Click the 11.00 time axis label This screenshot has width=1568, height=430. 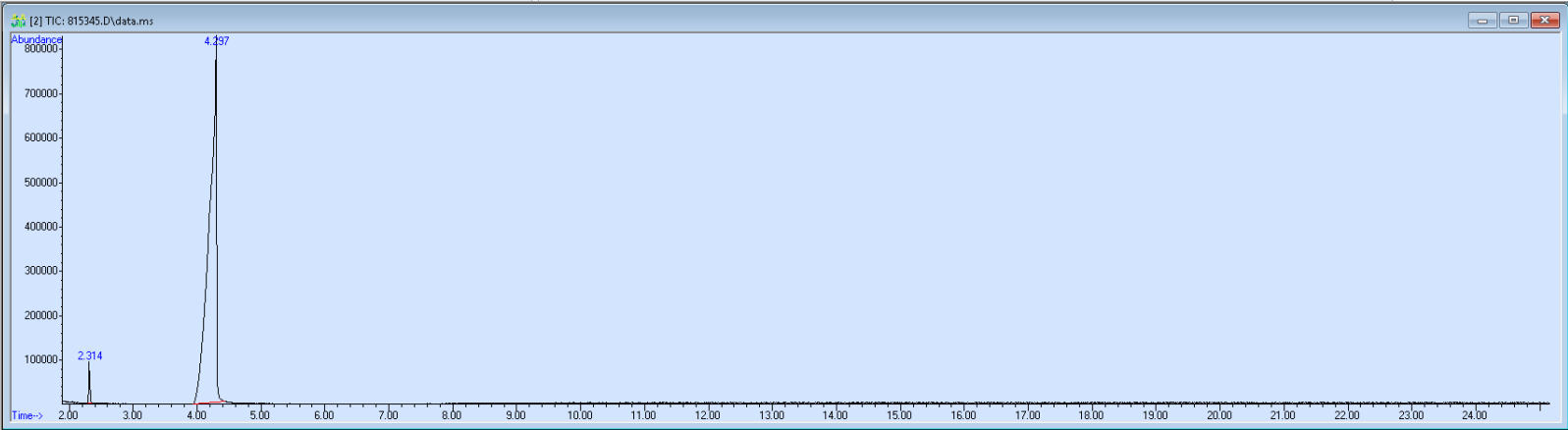(644, 415)
